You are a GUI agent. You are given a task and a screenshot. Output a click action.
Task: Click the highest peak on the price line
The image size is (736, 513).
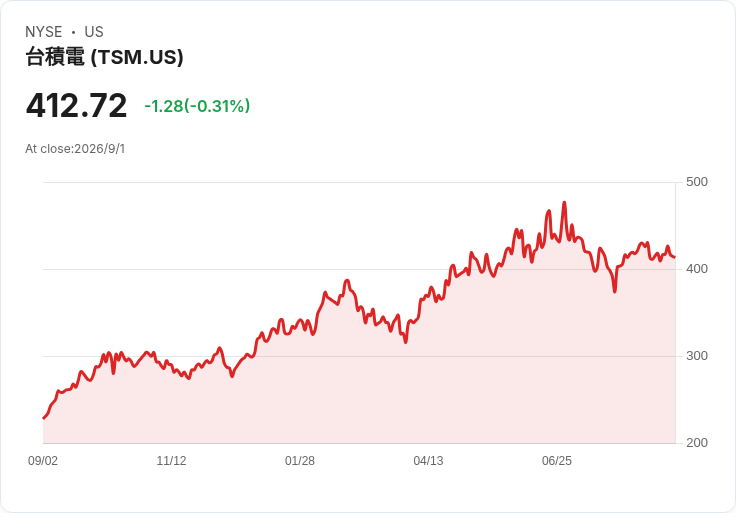[x=564, y=203]
